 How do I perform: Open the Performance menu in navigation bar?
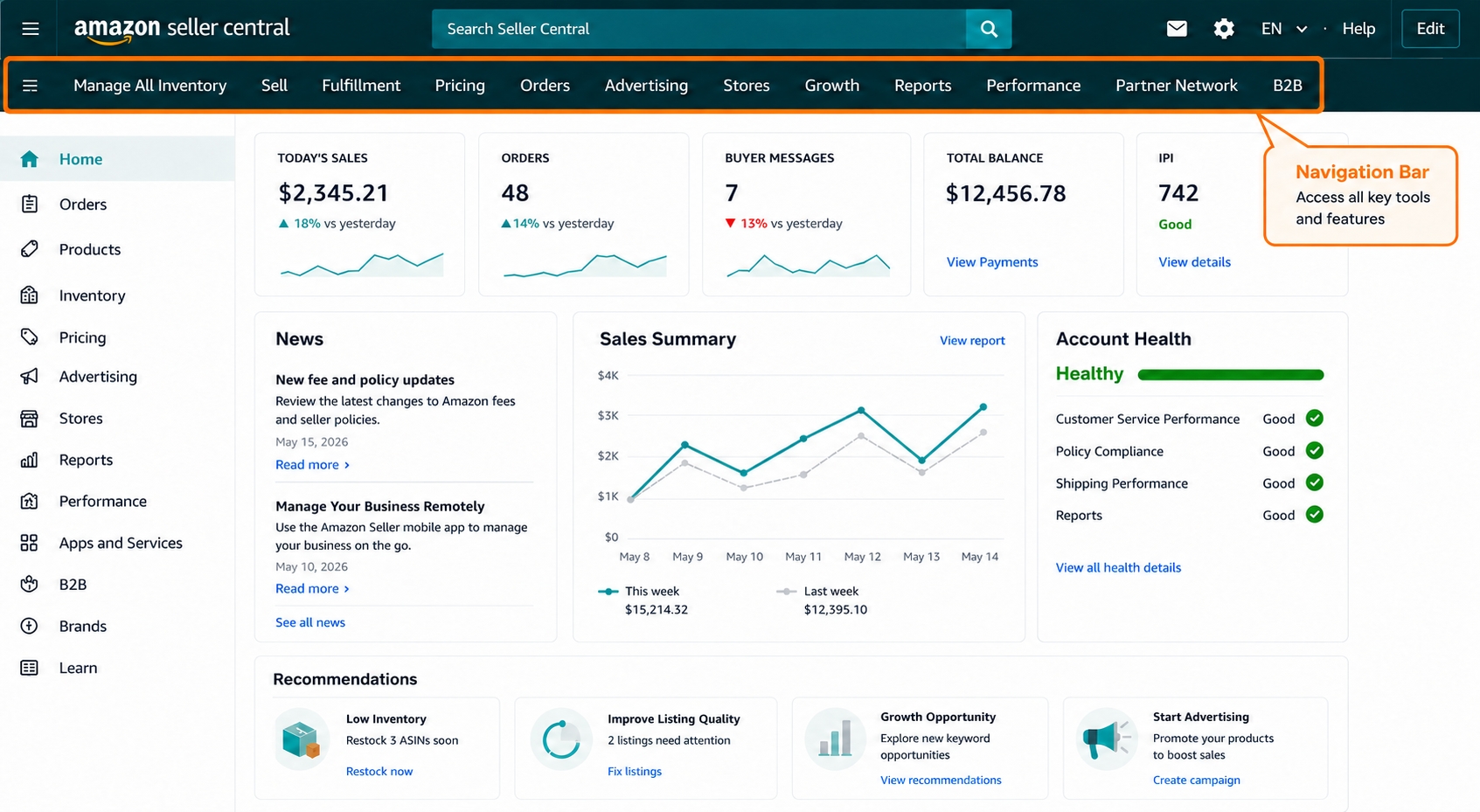[1033, 86]
